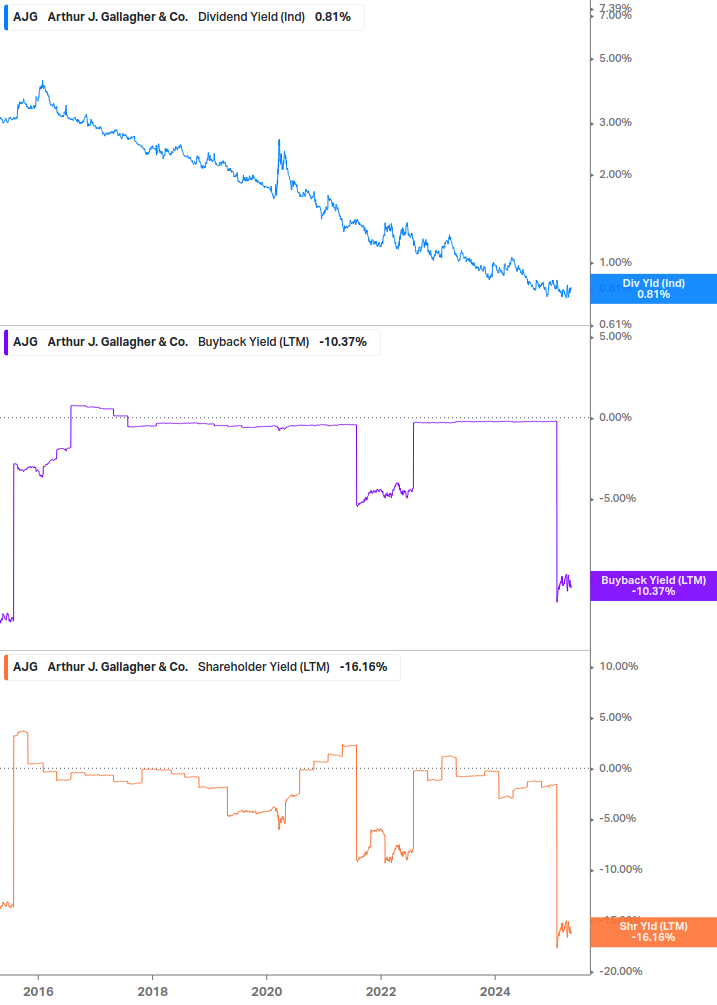
Task: Click the -16.16% value in Shareholder Yield legend
Action: [363, 667]
